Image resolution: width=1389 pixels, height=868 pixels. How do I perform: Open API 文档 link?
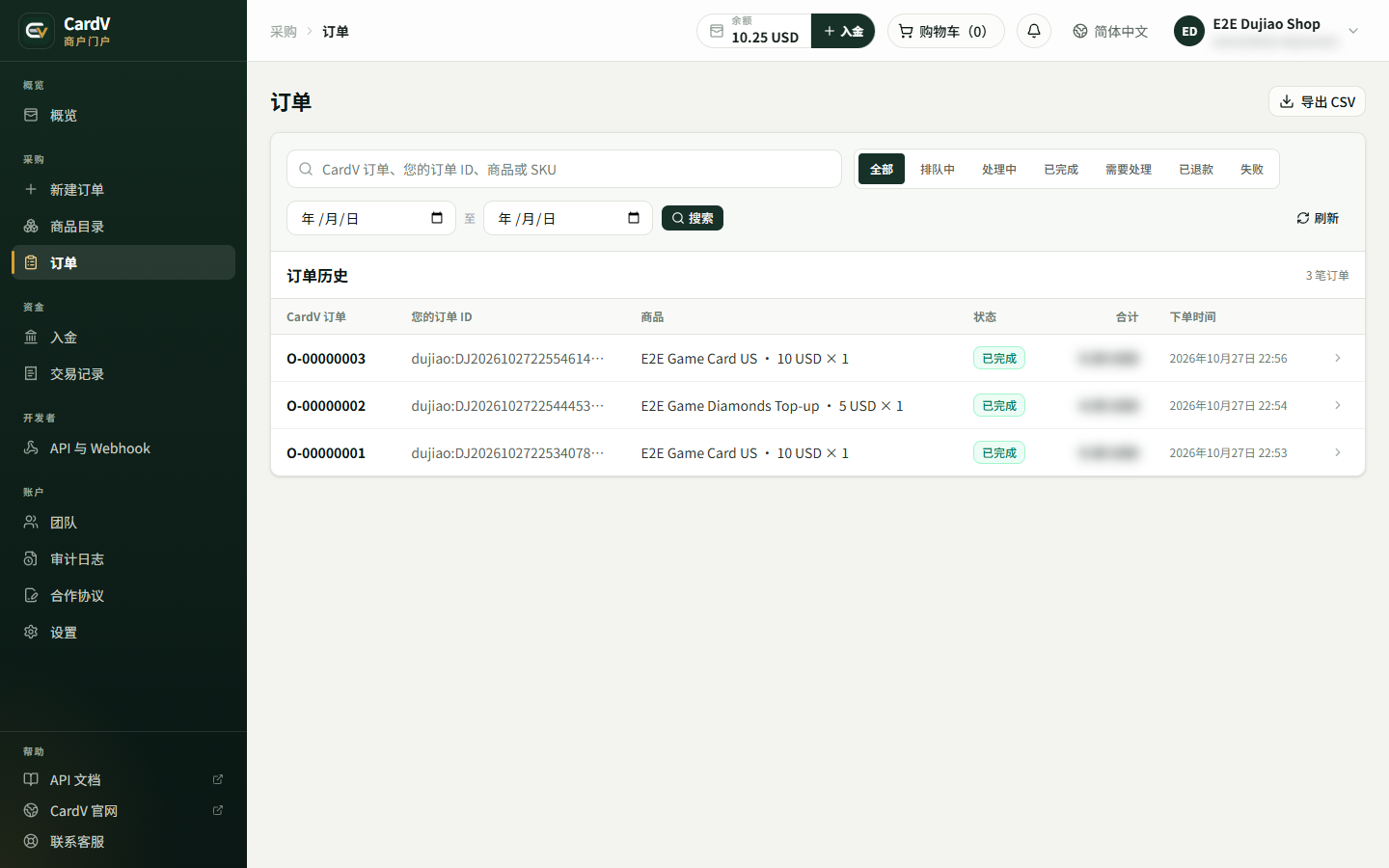pyautogui.click(x=123, y=779)
